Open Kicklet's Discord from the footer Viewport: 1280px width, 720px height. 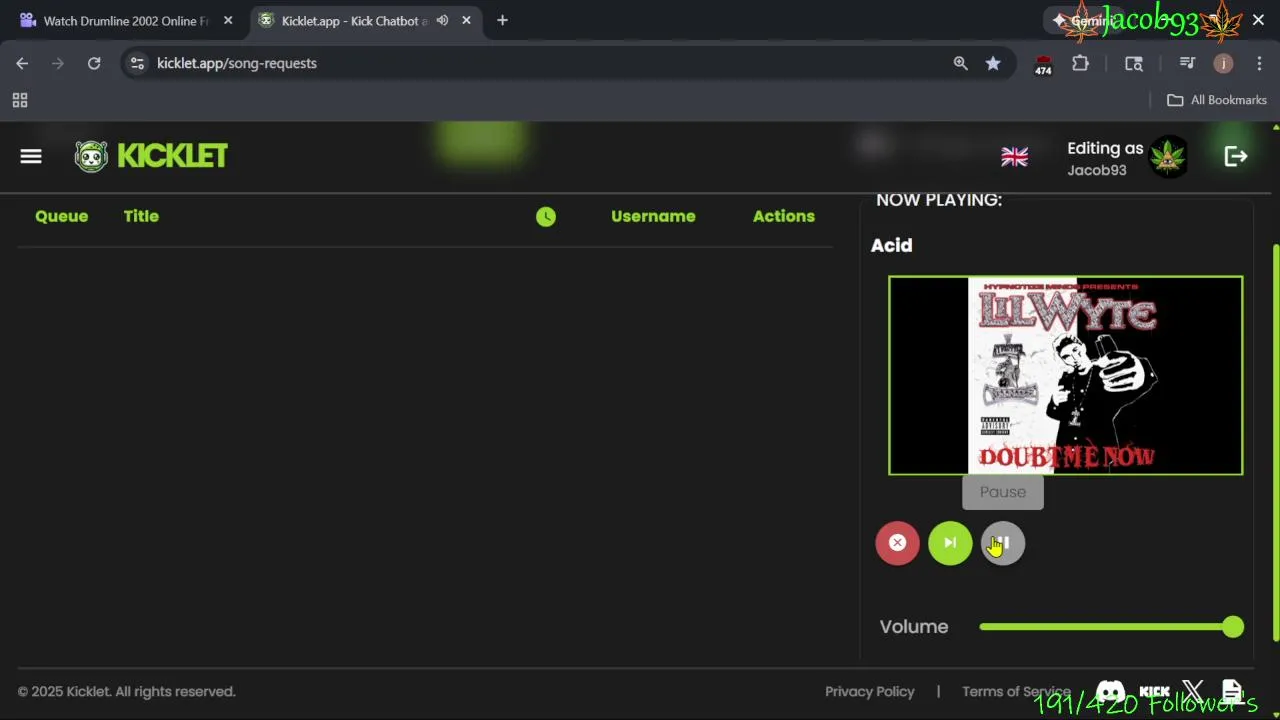[x=1110, y=692]
